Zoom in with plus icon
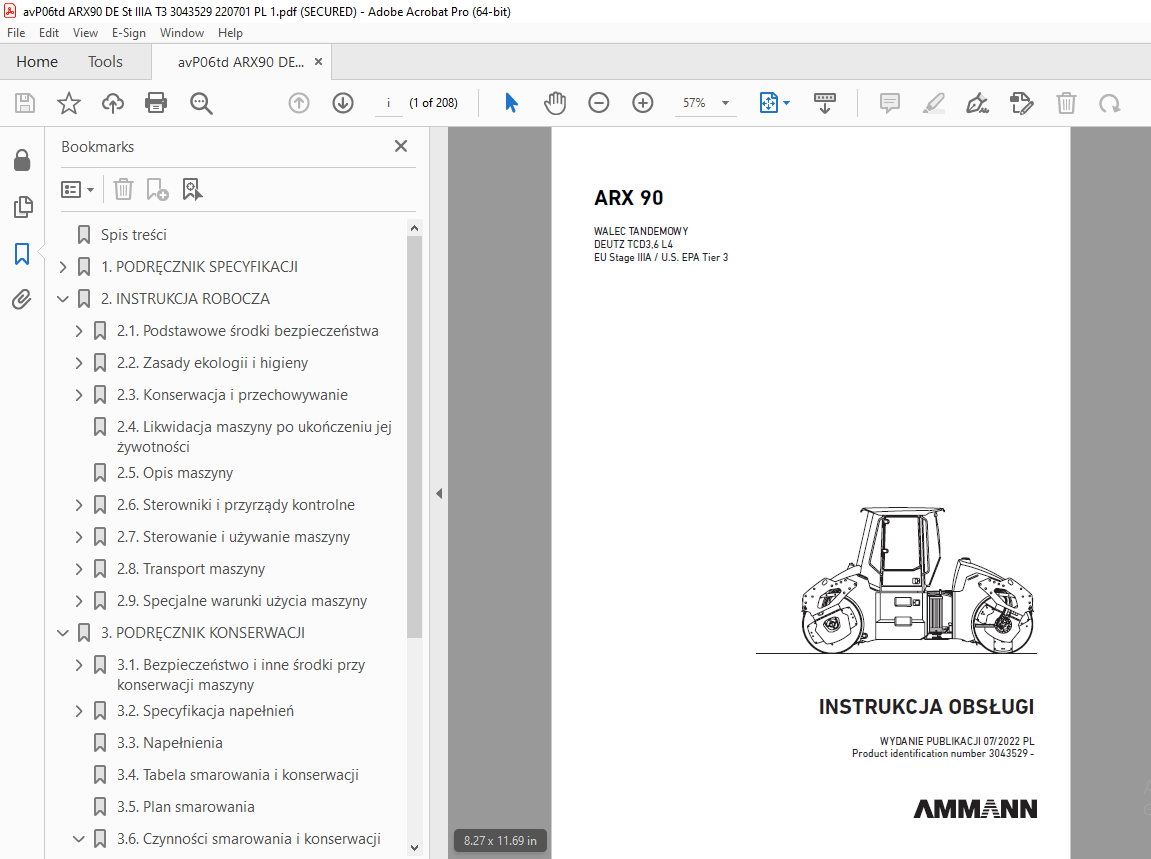 643,103
